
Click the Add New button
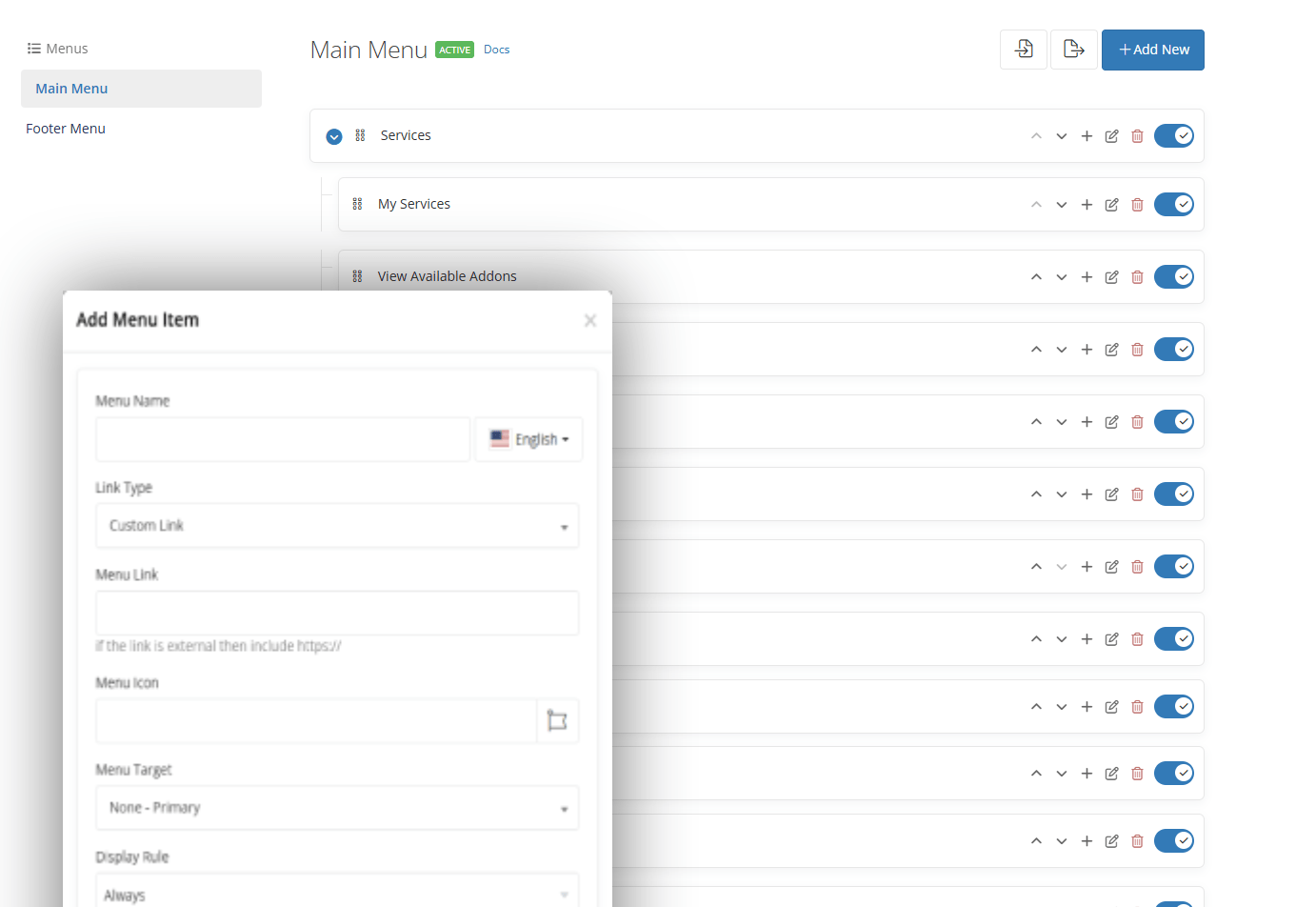coord(1153,50)
